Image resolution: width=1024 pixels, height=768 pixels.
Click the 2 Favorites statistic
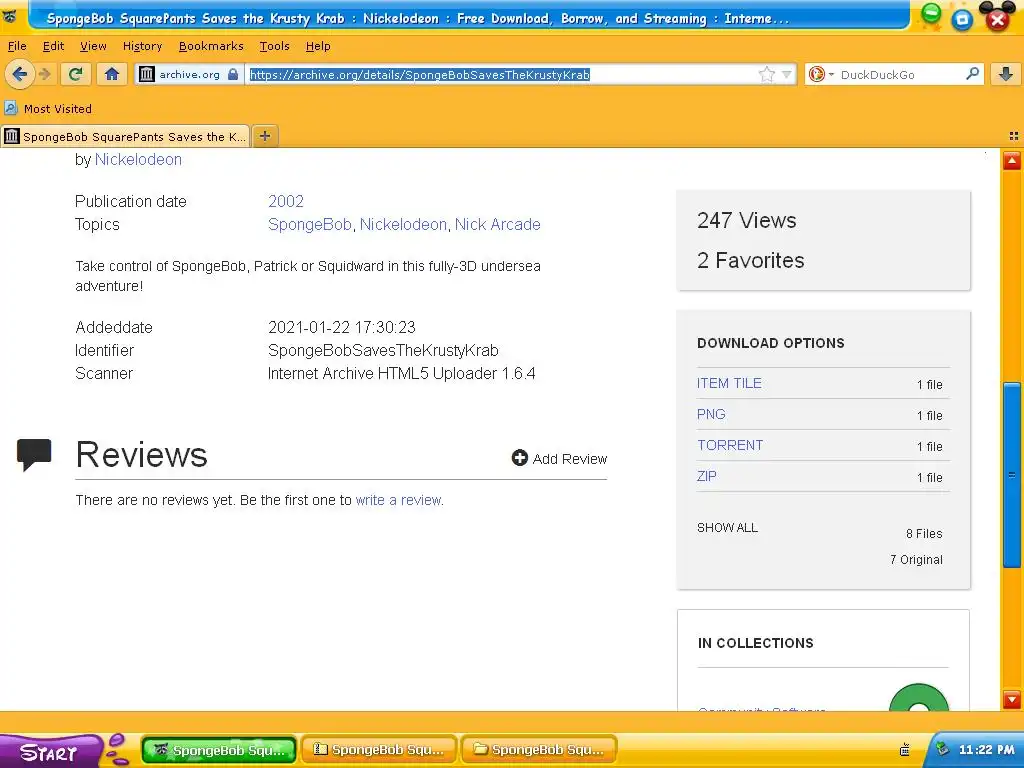coord(750,260)
